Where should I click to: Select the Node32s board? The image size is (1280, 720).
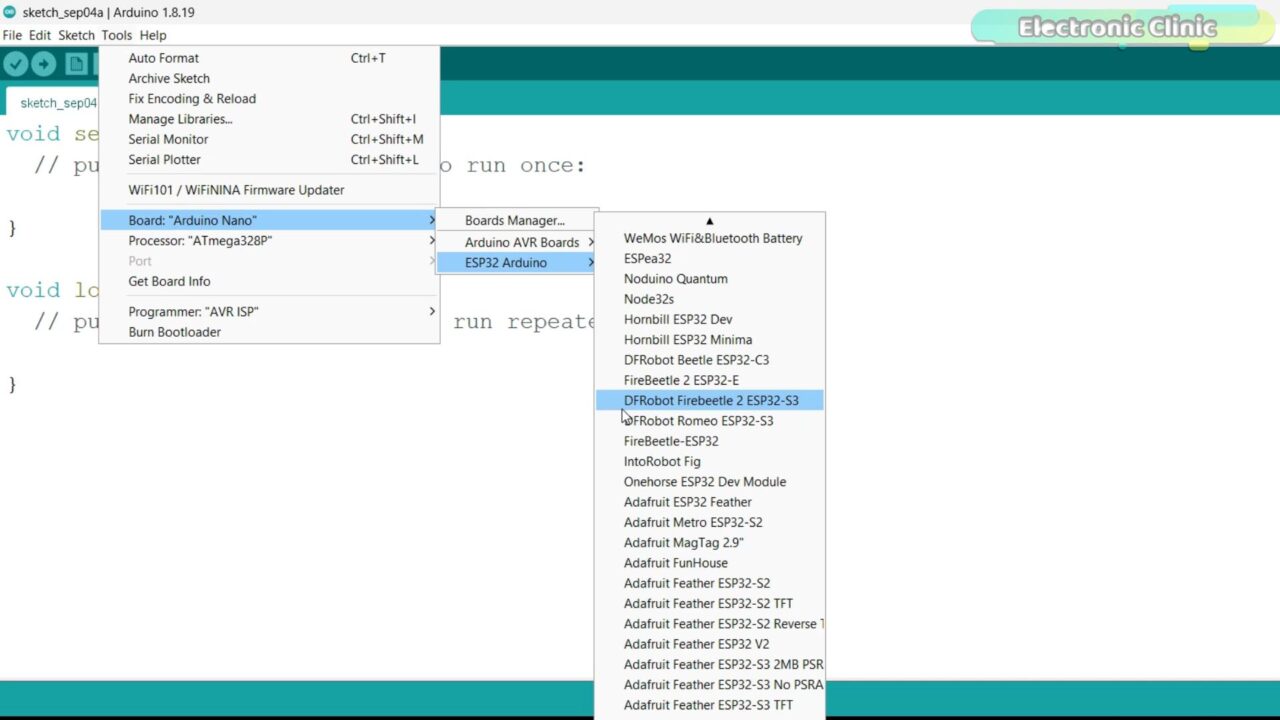pyautogui.click(x=710, y=299)
